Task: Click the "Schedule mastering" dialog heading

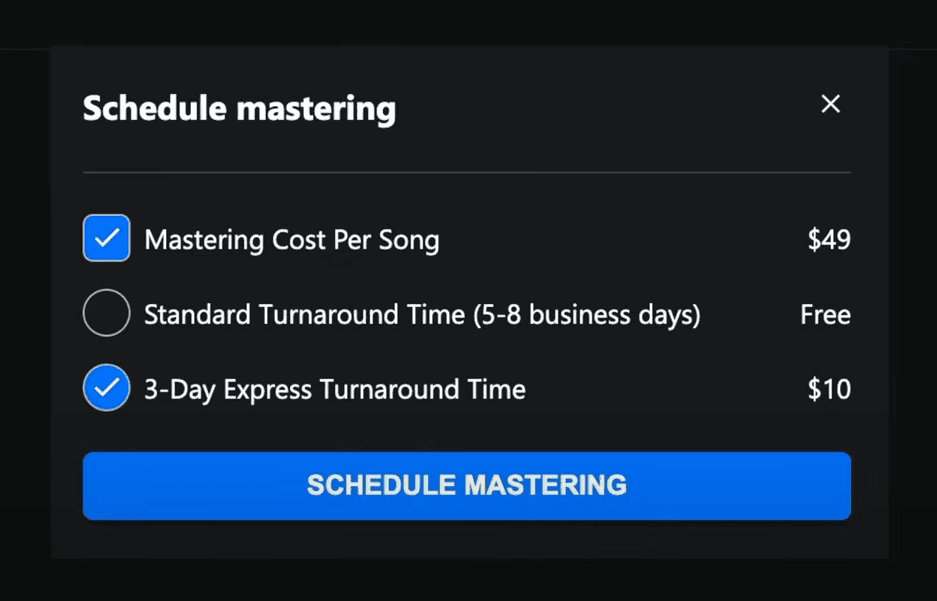Action: [x=239, y=108]
